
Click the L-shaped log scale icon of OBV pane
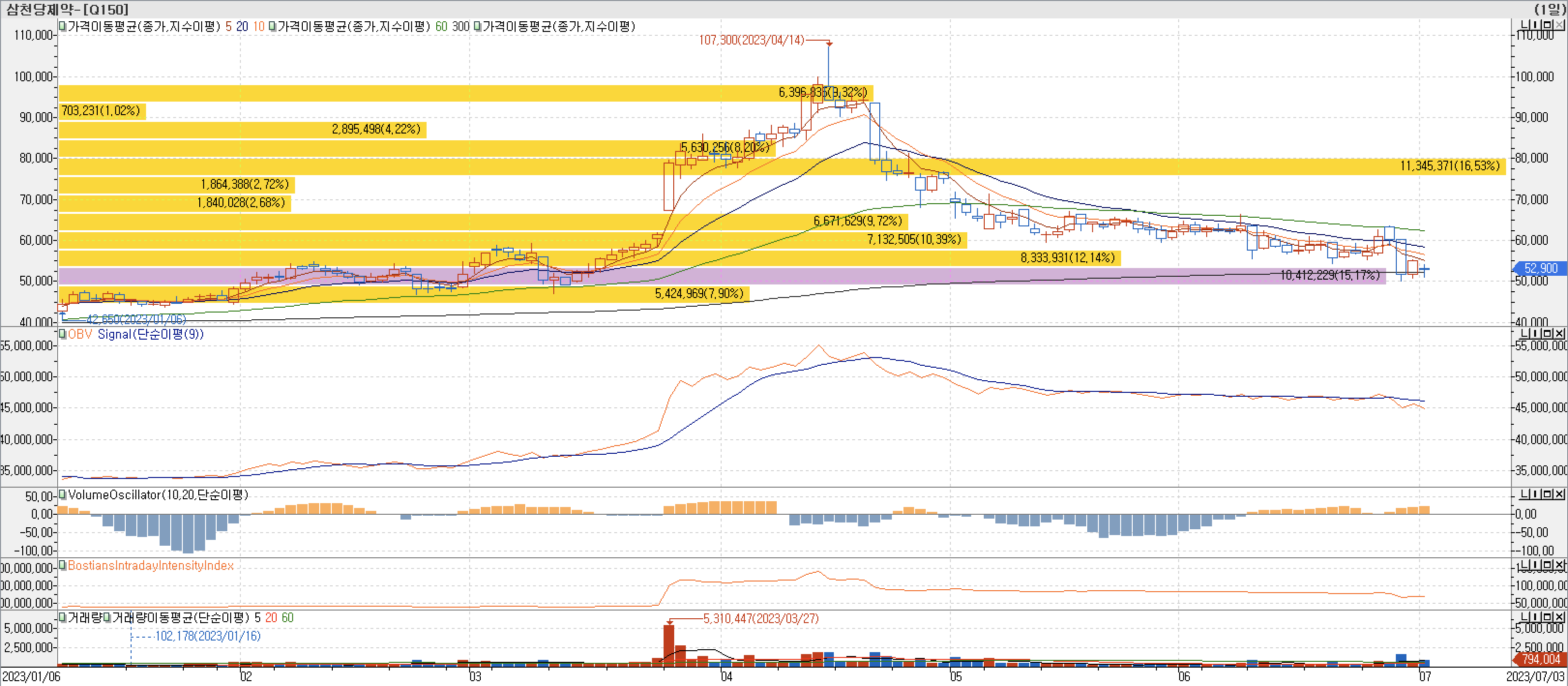1524,333
